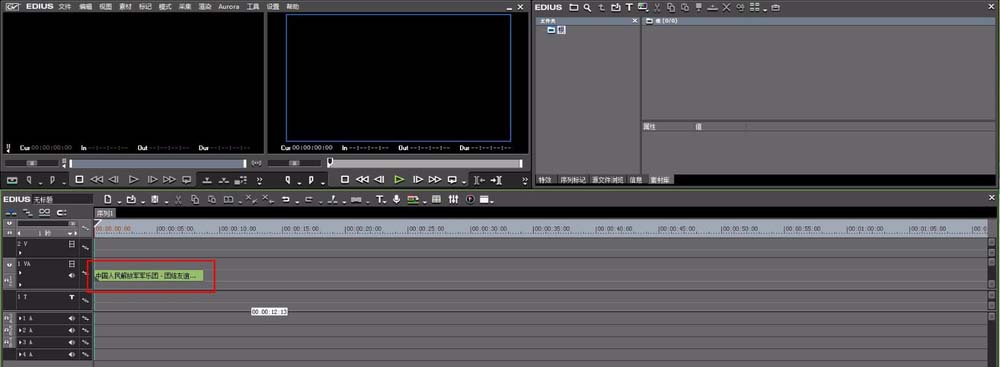
Task: Open the 工具 menu
Action: 253,6
